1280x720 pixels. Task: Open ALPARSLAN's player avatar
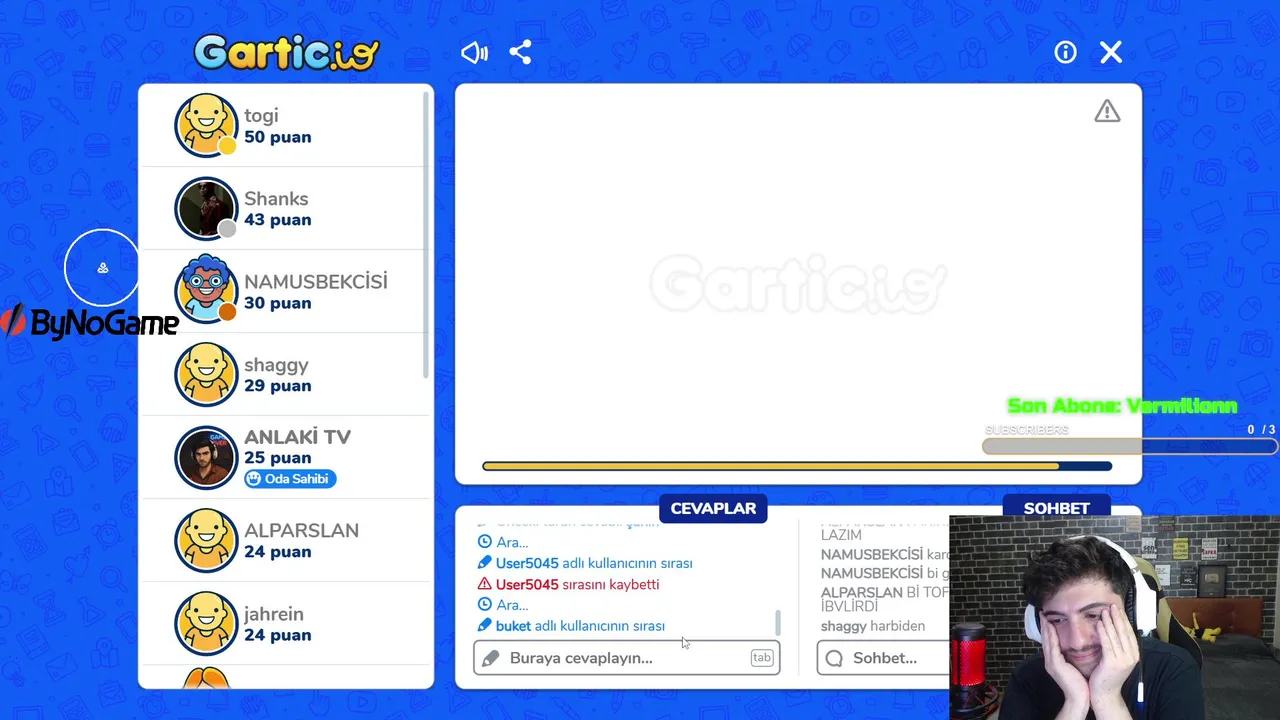point(206,540)
